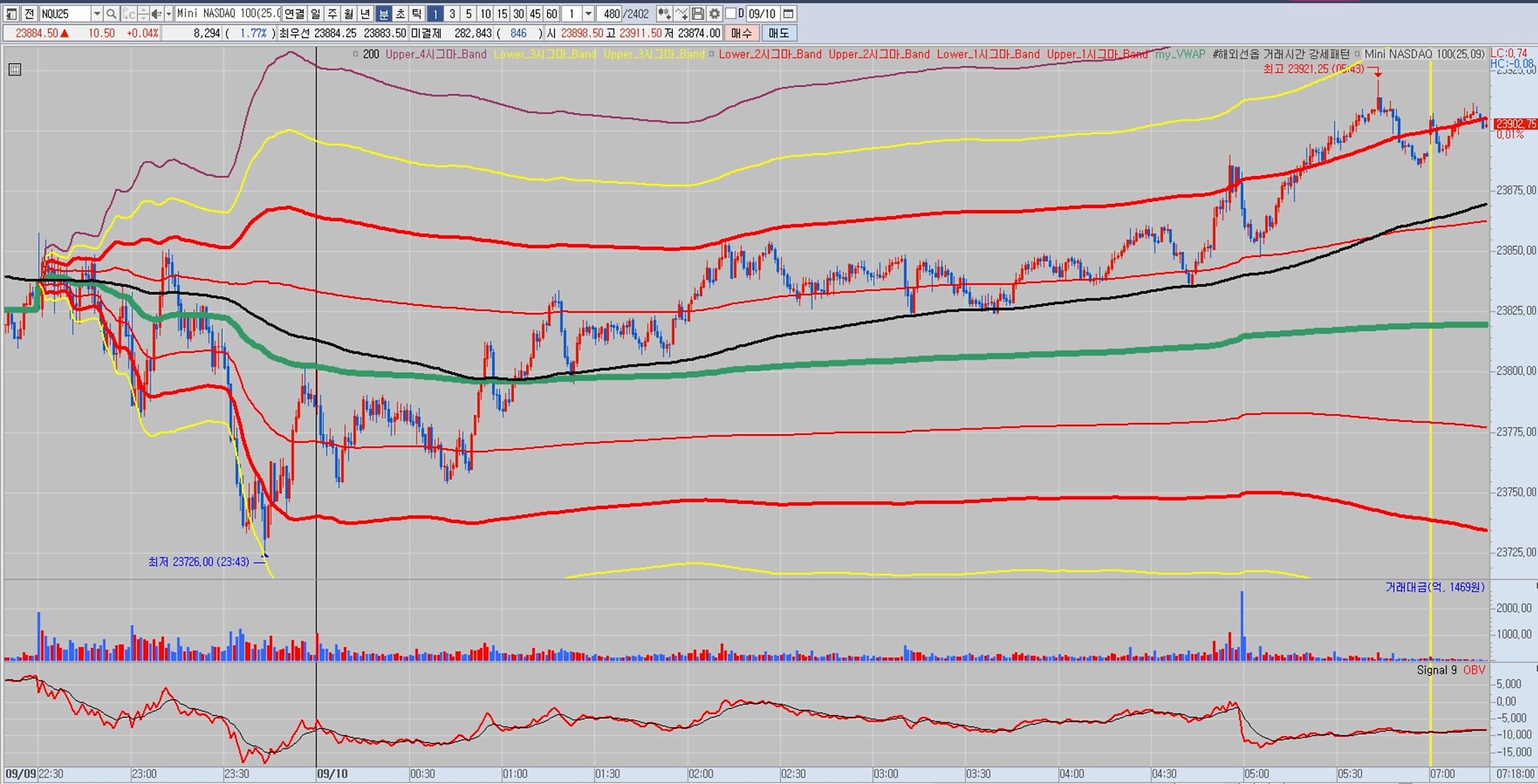This screenshot has width=1538, height=784.
Task: Select the 1-minute interval button
Action: (435, 14)
